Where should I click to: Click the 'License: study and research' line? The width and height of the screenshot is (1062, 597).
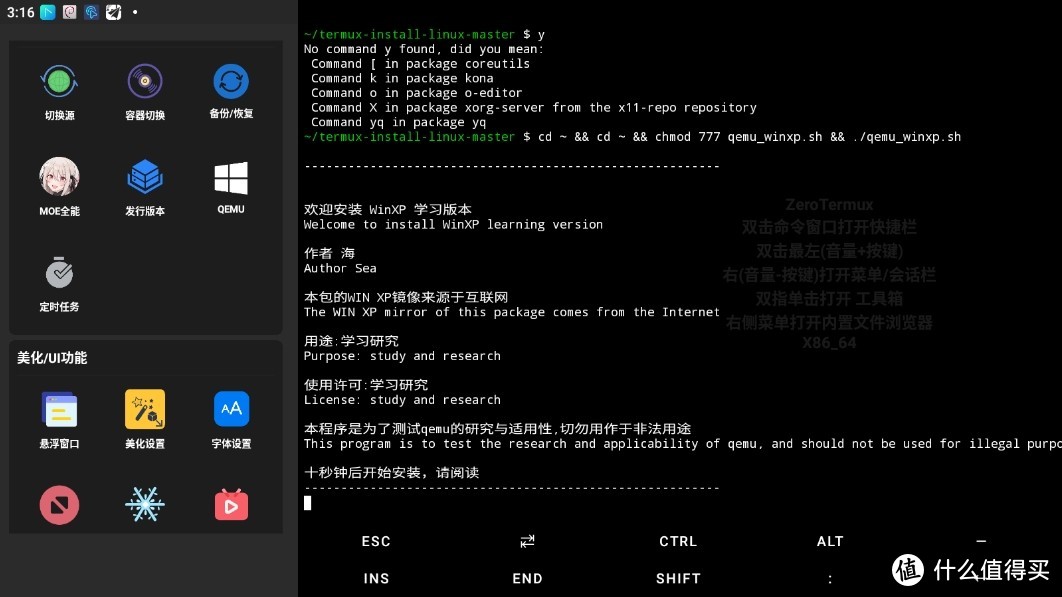pyautogui.click(x=402, y=400)
